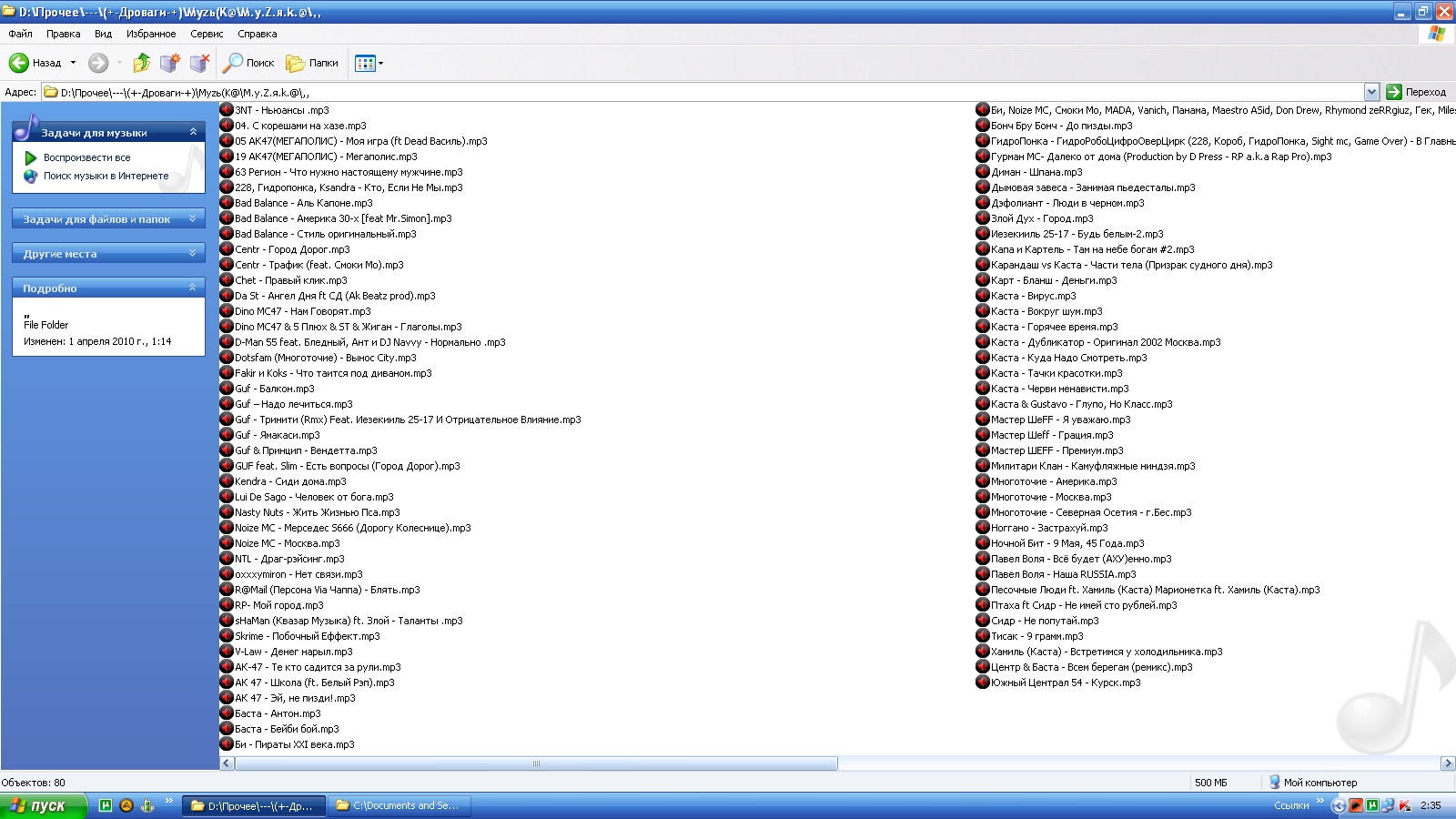Select icon of 'Диман - Шпана.mp3'

pos(983,172)
